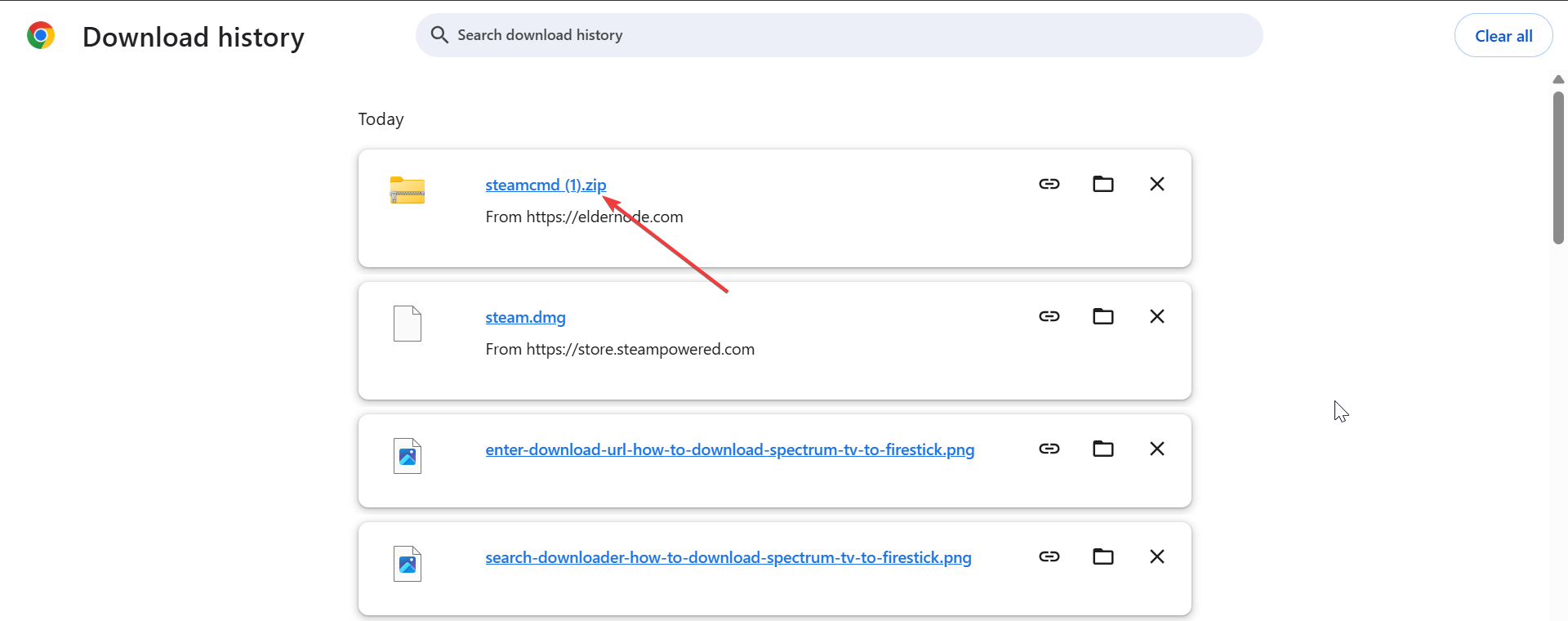
Task: Copy download link for steamcmd (1).zip
Action: click(1049, 184)
